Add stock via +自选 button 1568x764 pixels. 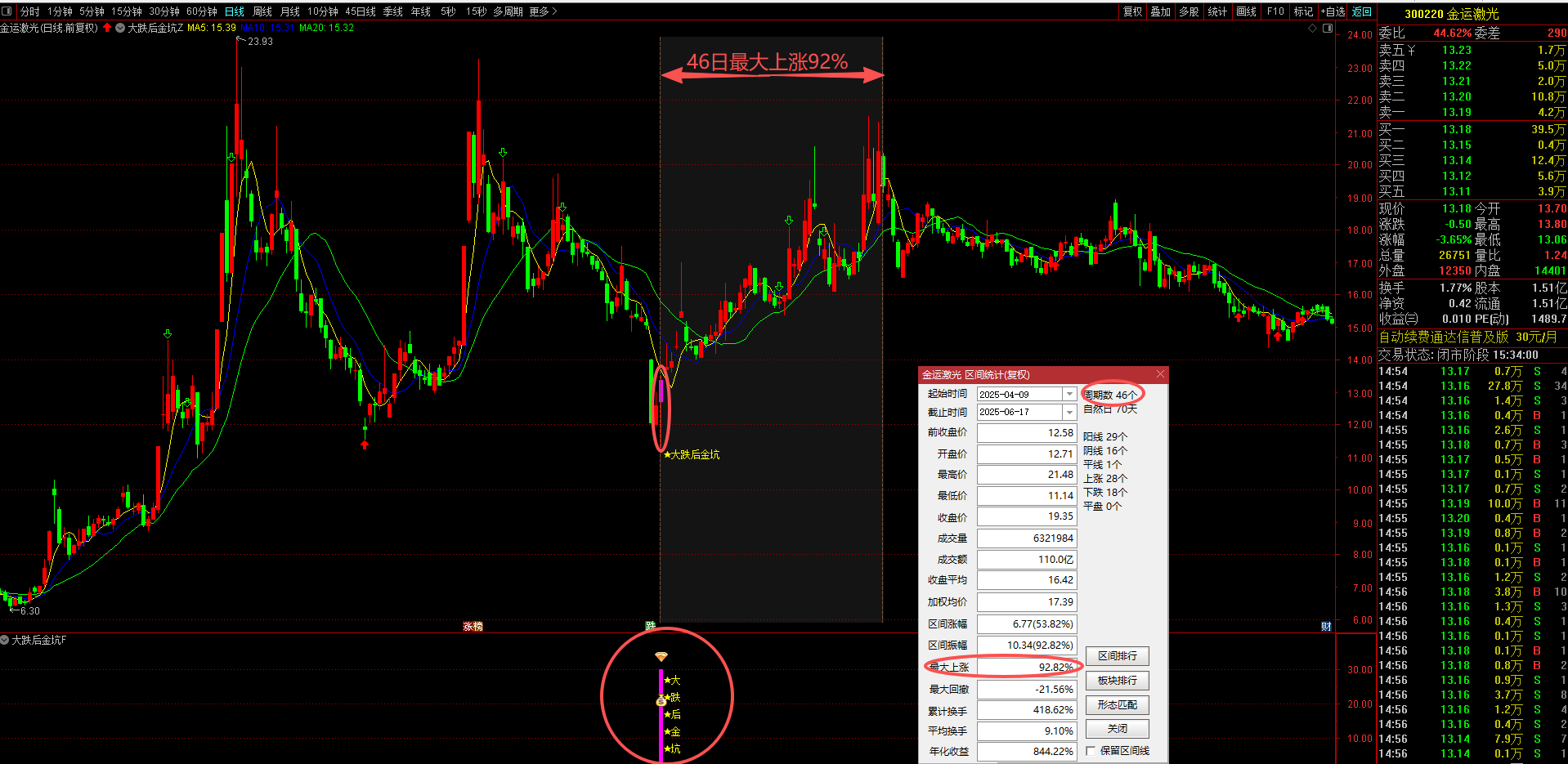click(x=1333, y=11)
